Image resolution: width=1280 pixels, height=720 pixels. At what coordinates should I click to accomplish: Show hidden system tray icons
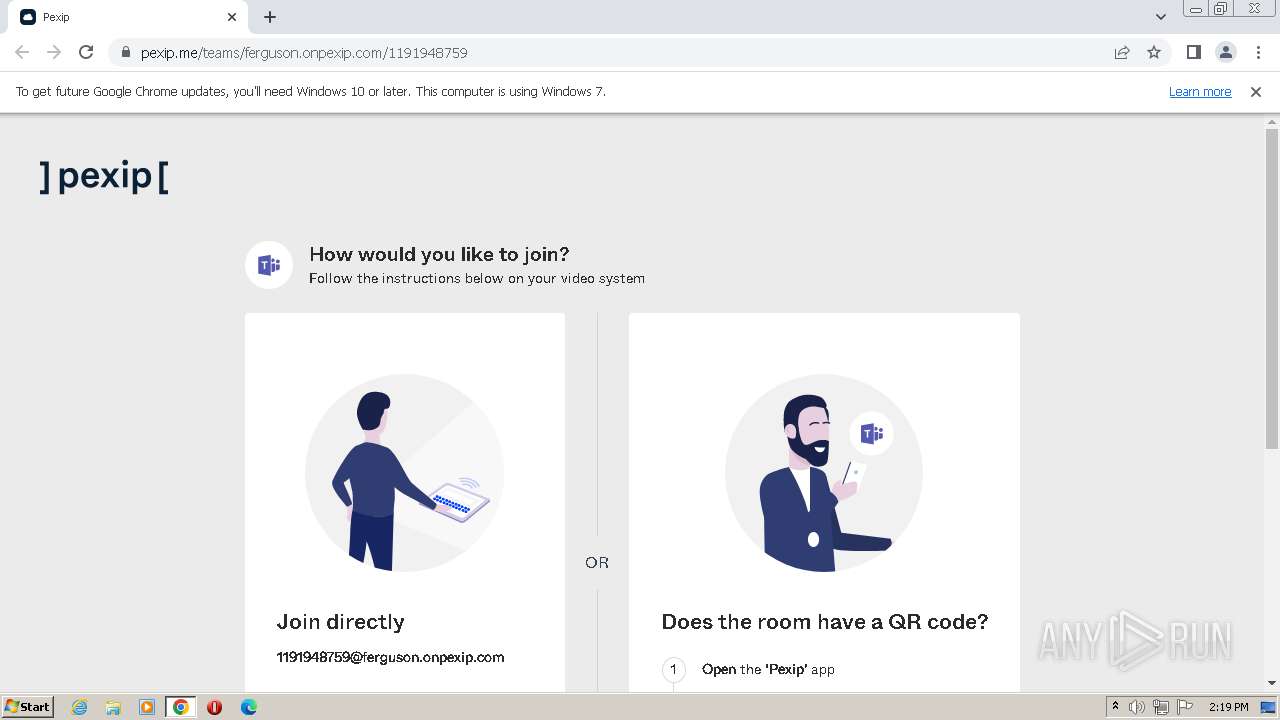pos(1115,707)
